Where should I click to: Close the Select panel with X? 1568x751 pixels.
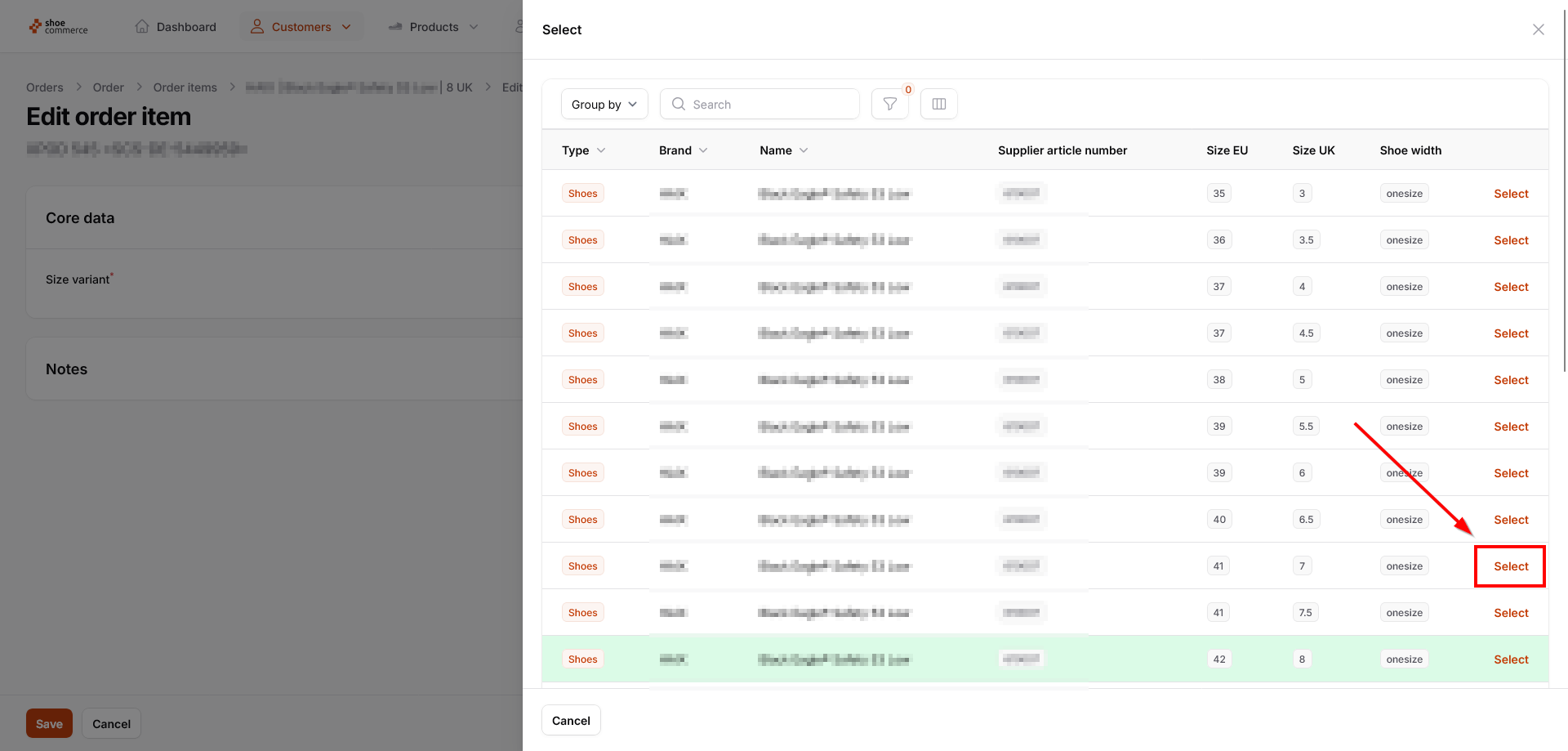[x=1538, y=29]
